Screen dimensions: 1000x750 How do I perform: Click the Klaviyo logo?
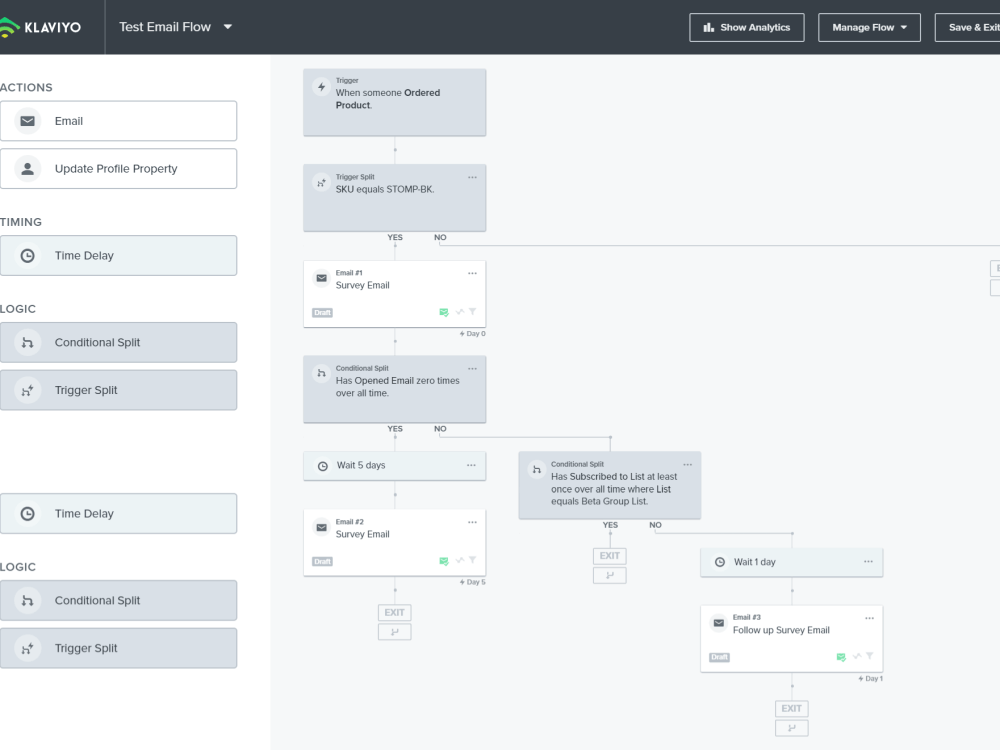coord(40,27)
